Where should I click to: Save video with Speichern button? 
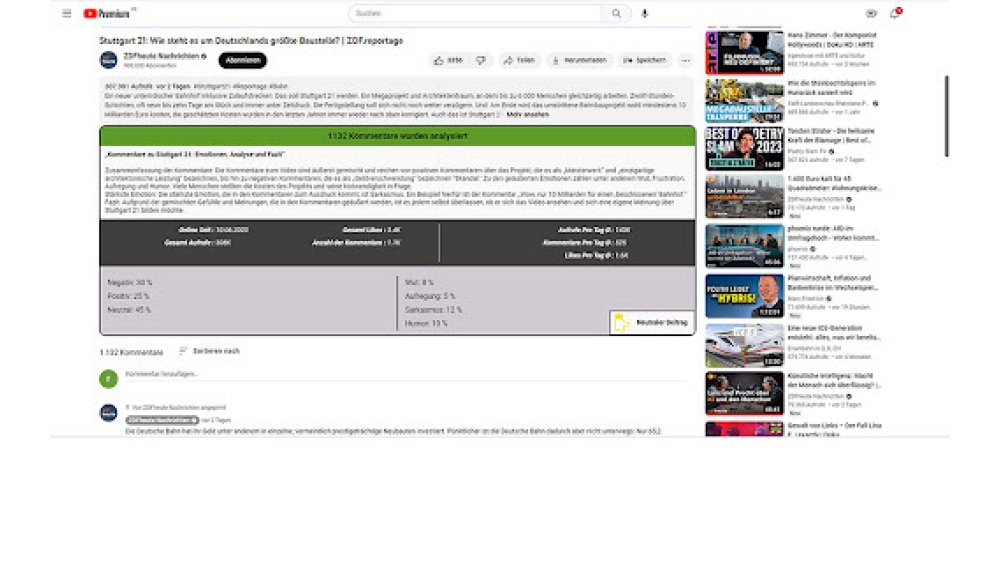click(645, 61)
